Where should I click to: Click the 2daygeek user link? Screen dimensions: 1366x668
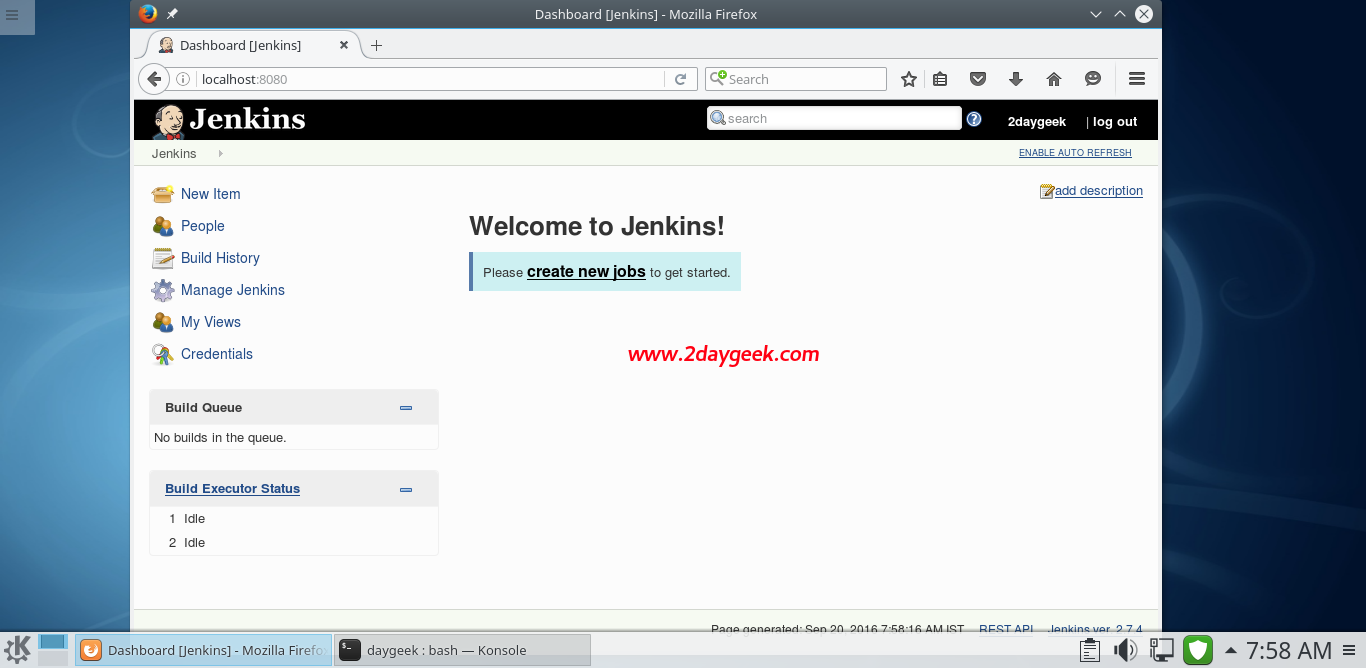1037,122
